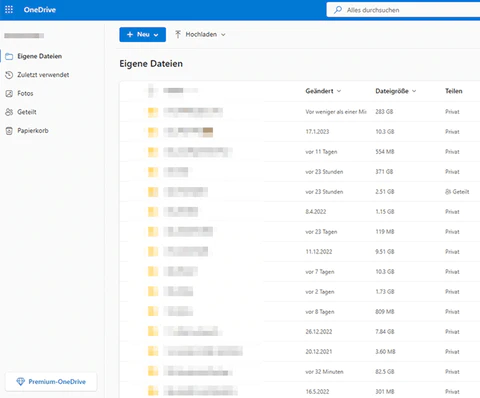Image resolution: width=480 pixels, height=398 pixels.
Task: Click the 'vor 8 Tagen' date cell
Action: [x=320, y=312]
